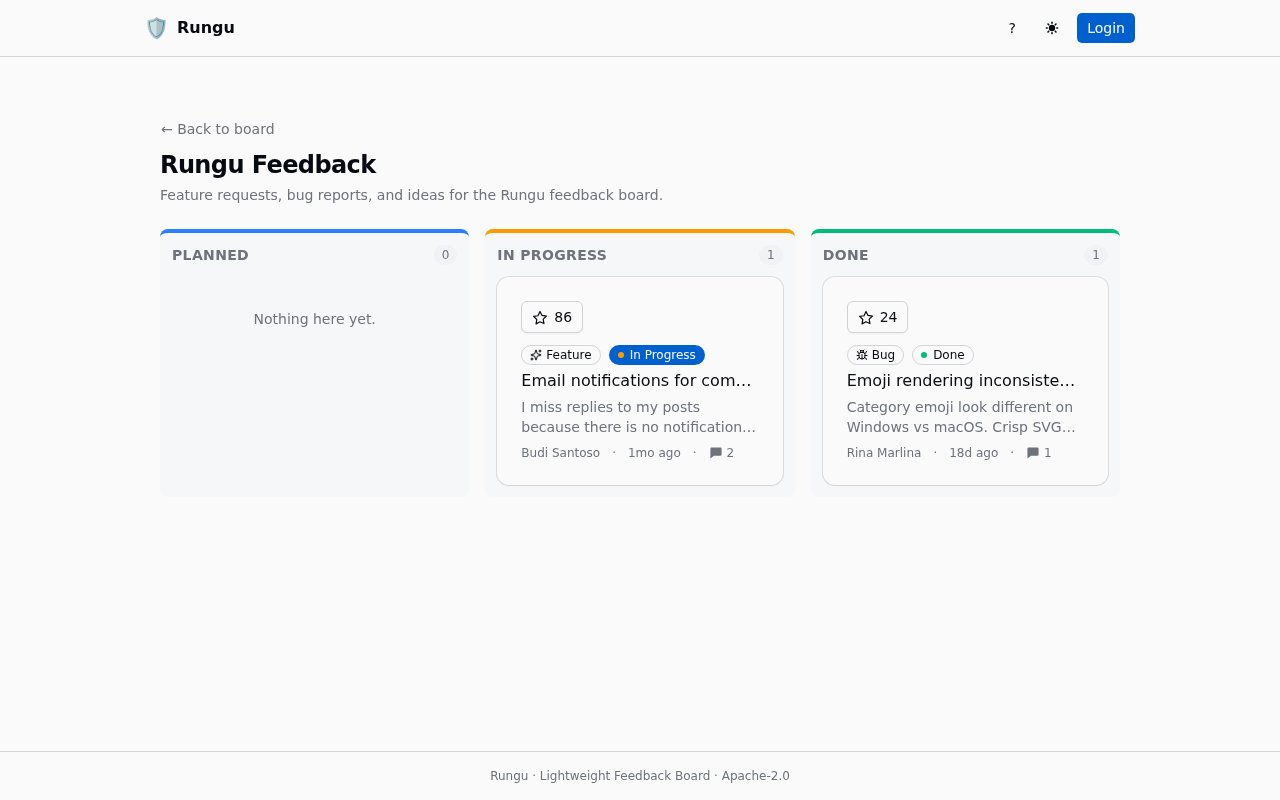This screenshot has height=800, width=1280.
Task: Click the 'Nothing here yet.' placeholder text
Action: click(x=315, y=319)
